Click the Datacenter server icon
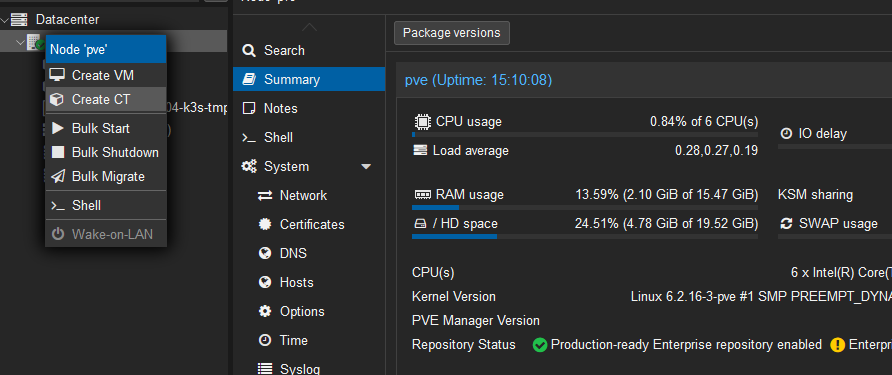This screenshot has height=375, width=892. (19, 20)
